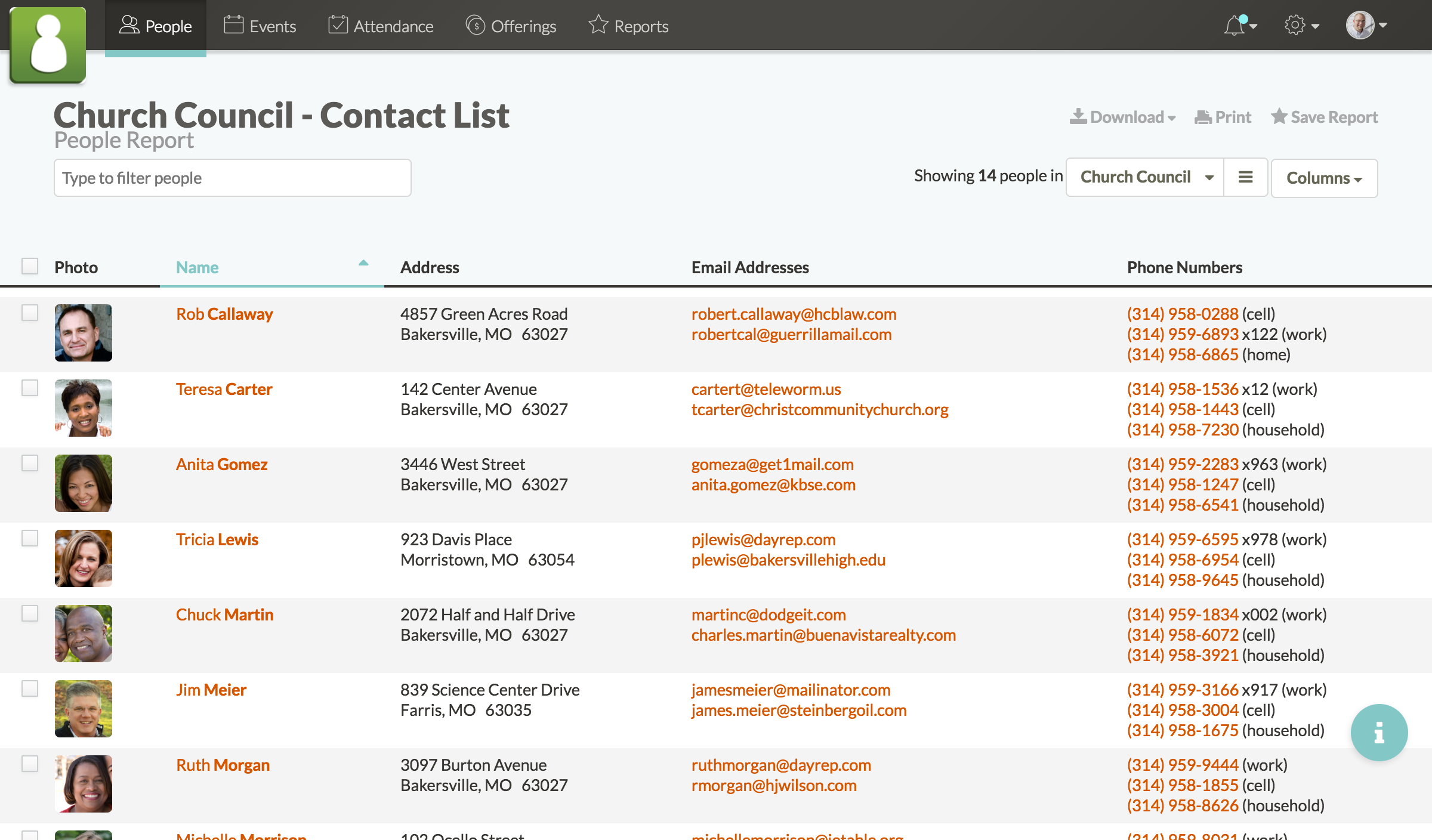Screen dimensions: 1432x840
Task: Open Rob Callaway's profile link
Action: pyautogui.click(x=224, y=314)
